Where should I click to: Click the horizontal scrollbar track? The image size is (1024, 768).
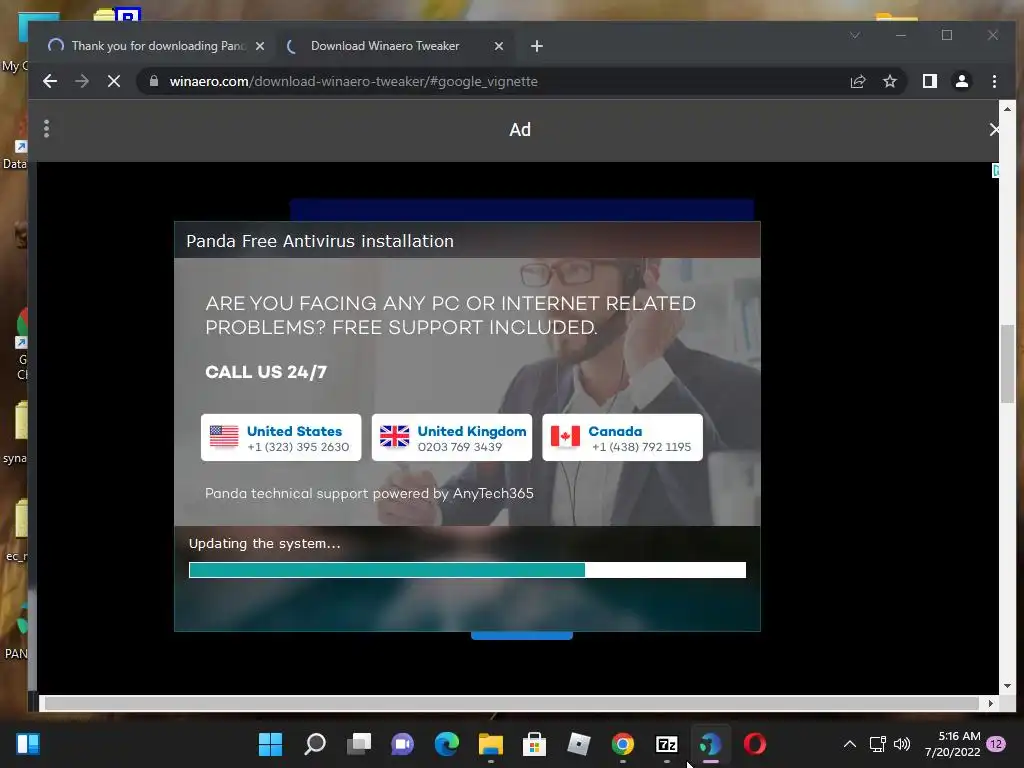coord(511,703)
